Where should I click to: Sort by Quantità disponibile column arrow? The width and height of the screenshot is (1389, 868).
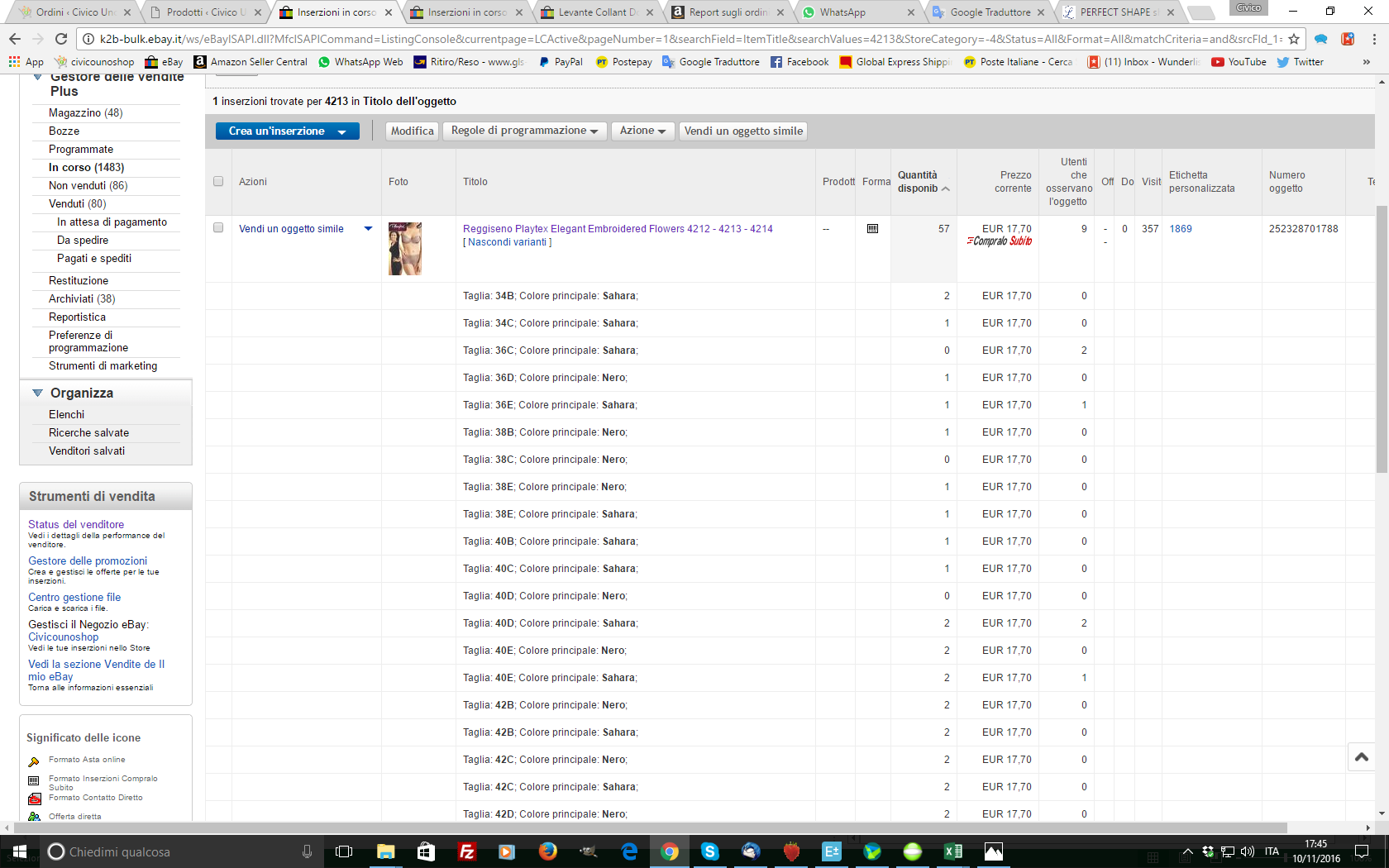click(946, 189)
